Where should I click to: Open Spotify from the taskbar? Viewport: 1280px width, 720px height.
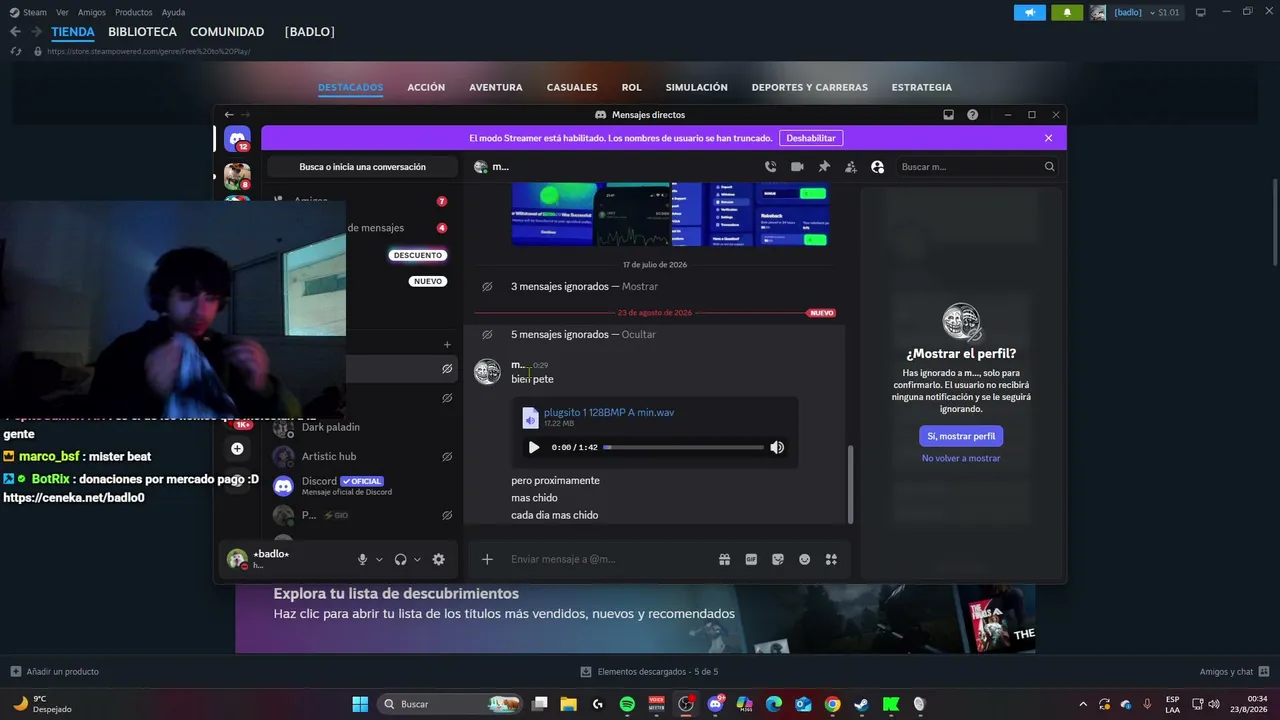click(627, 704)
